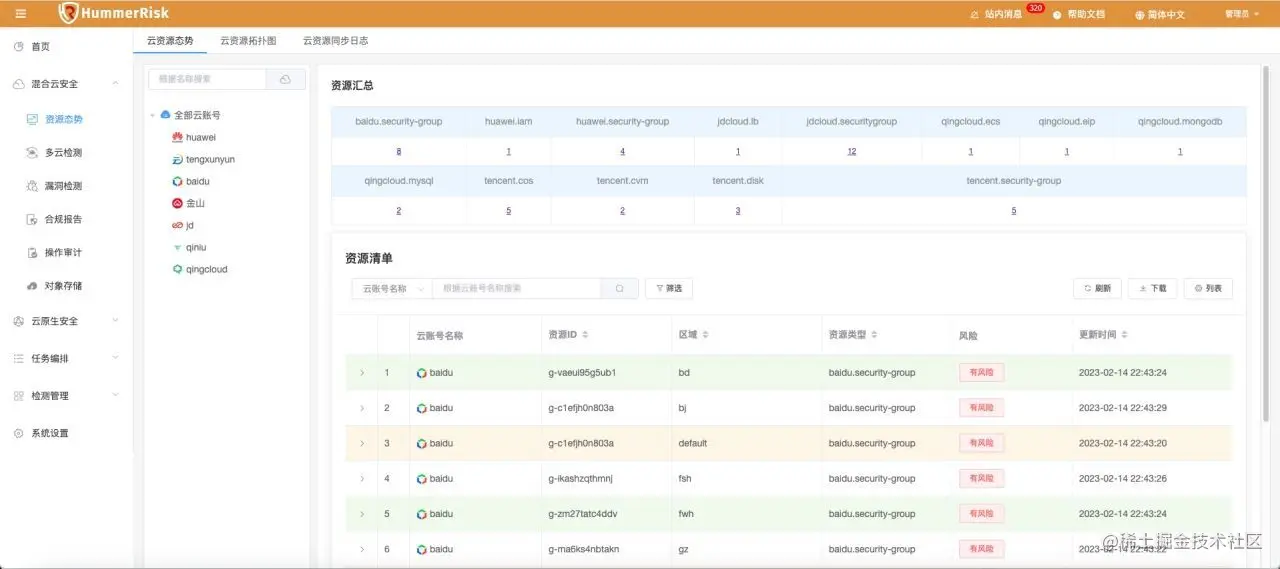Expand table row 4 g-ikashzqthmnj
Viewport: 1280px width, 569px height.
[362, 479]
